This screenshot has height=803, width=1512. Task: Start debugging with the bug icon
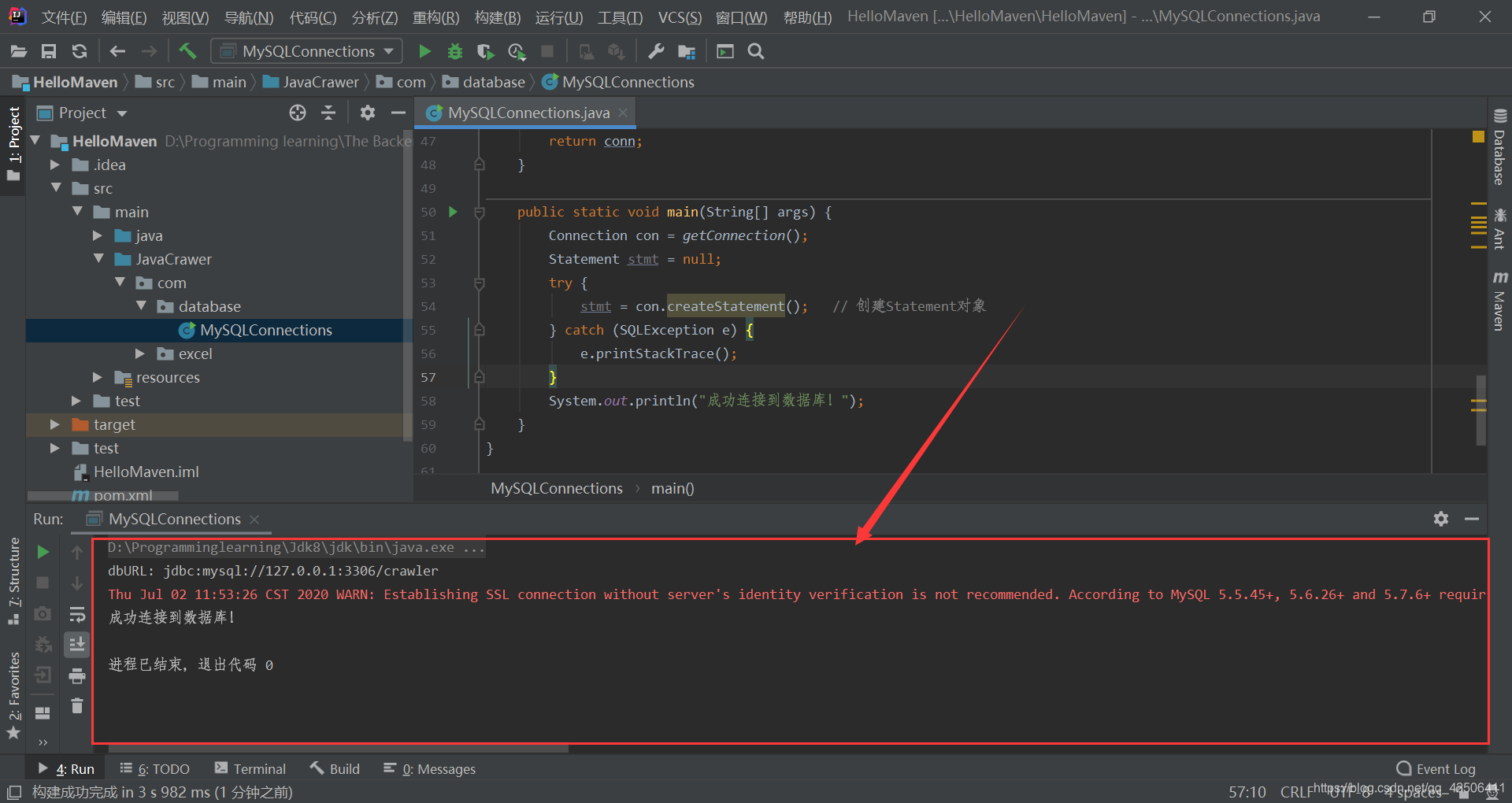point(455,52)
